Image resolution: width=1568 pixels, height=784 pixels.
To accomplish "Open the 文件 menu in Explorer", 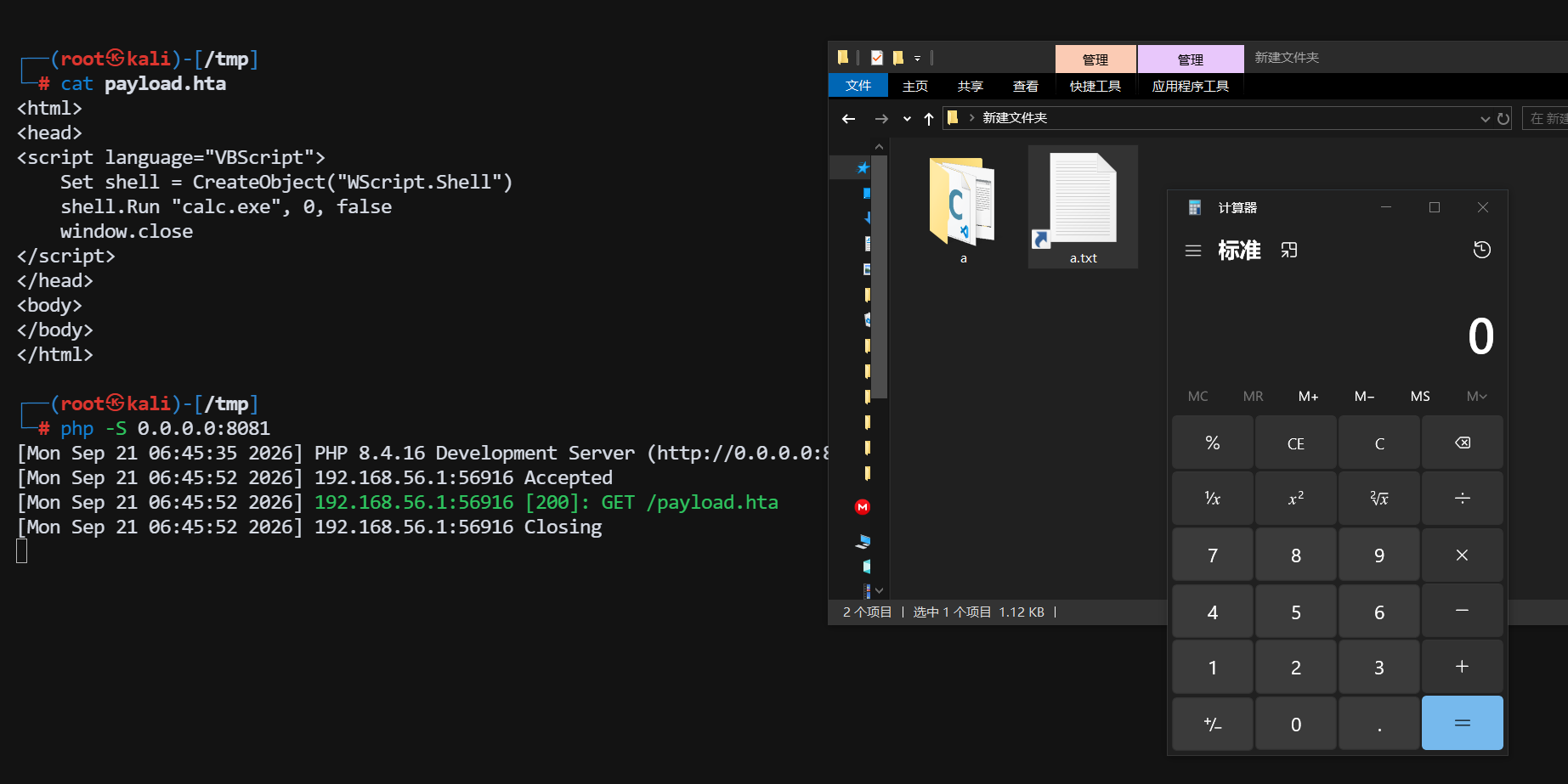I will 858,86.
